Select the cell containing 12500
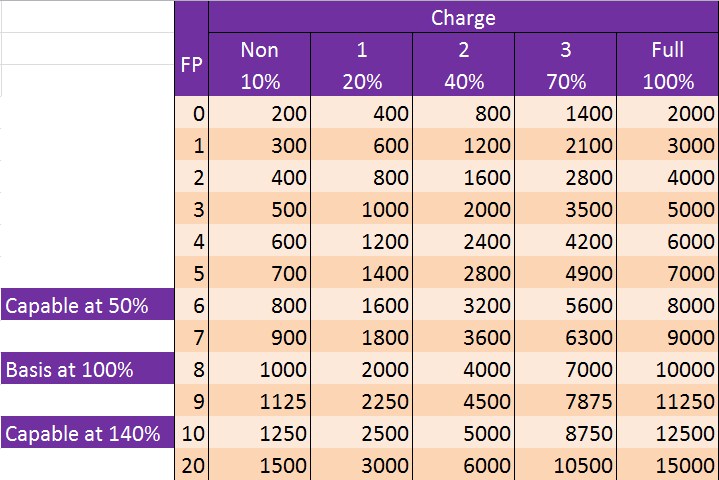Image resolution: width=719 pixels, height=480 pixels. pyautogui.click(x=667, y=434)
